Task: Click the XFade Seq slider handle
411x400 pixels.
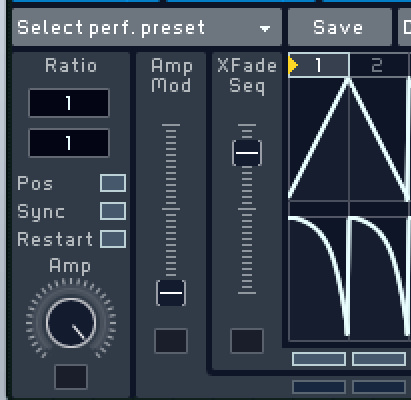Action: click(x=247, y=153)
